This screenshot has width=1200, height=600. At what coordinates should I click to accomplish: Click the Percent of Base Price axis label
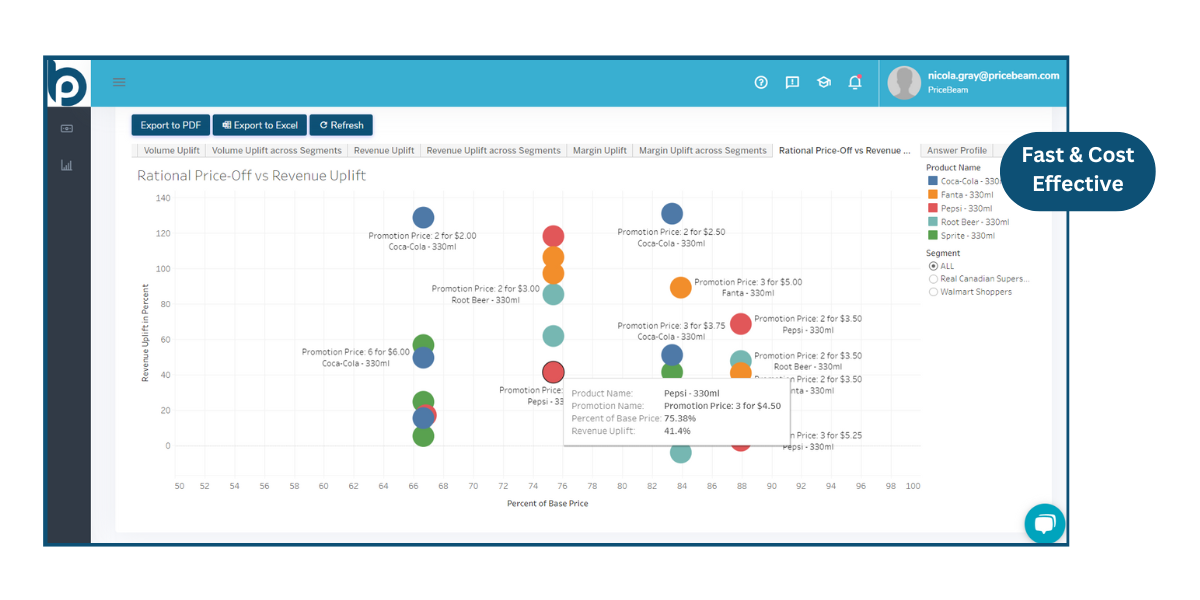point(547,503)
